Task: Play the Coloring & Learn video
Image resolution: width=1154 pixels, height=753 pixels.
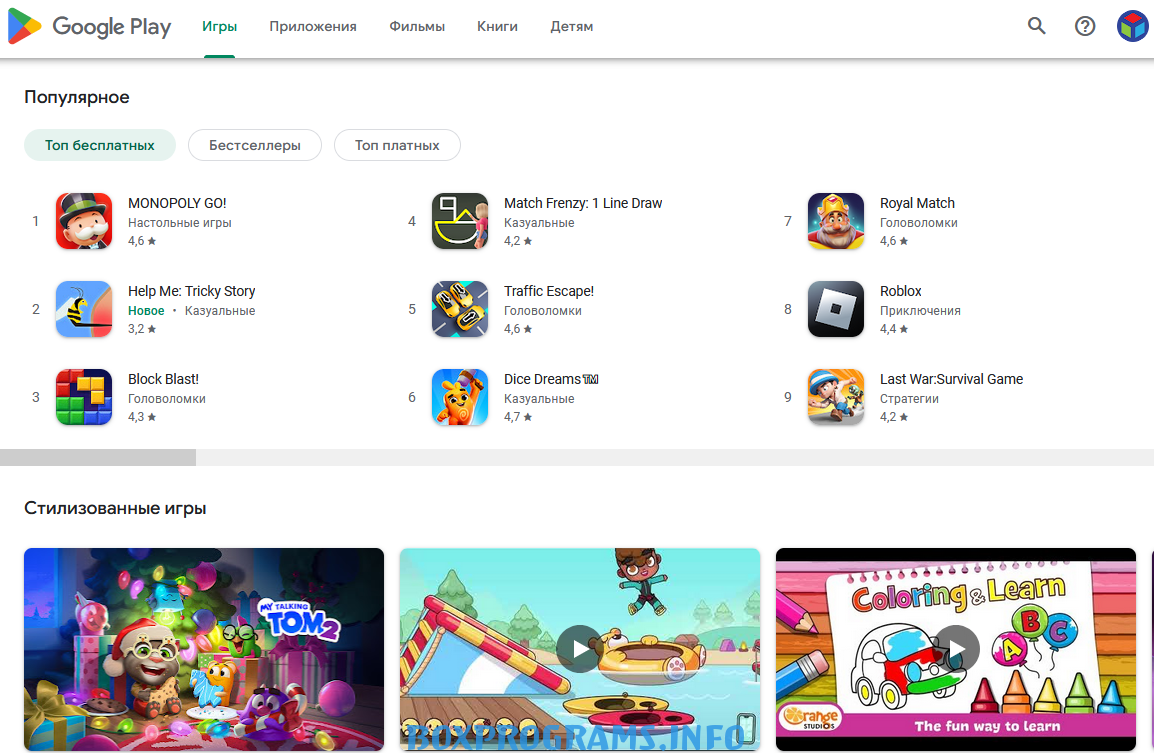Action: coord(956,648)
